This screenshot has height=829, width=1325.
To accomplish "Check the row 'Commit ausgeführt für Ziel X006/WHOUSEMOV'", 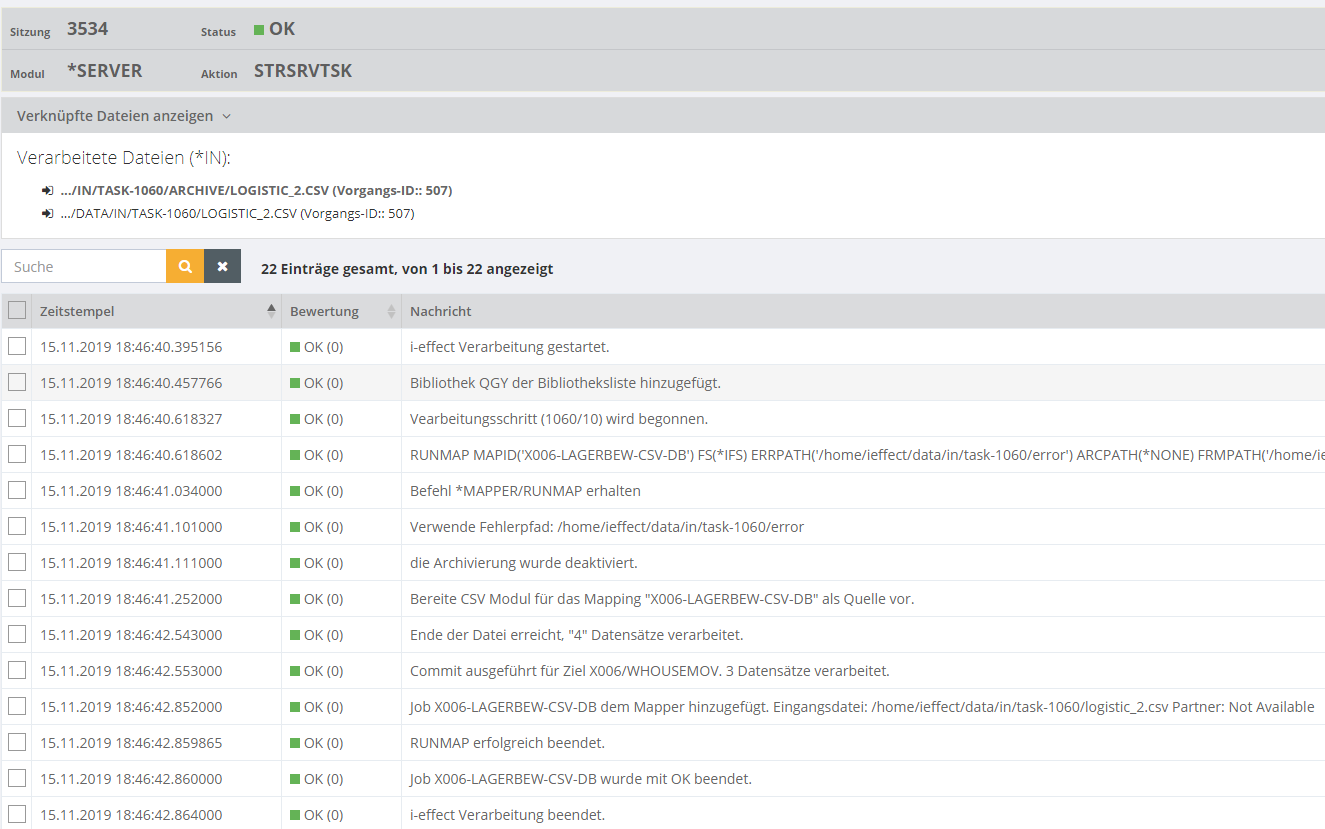I will [17, 670].
